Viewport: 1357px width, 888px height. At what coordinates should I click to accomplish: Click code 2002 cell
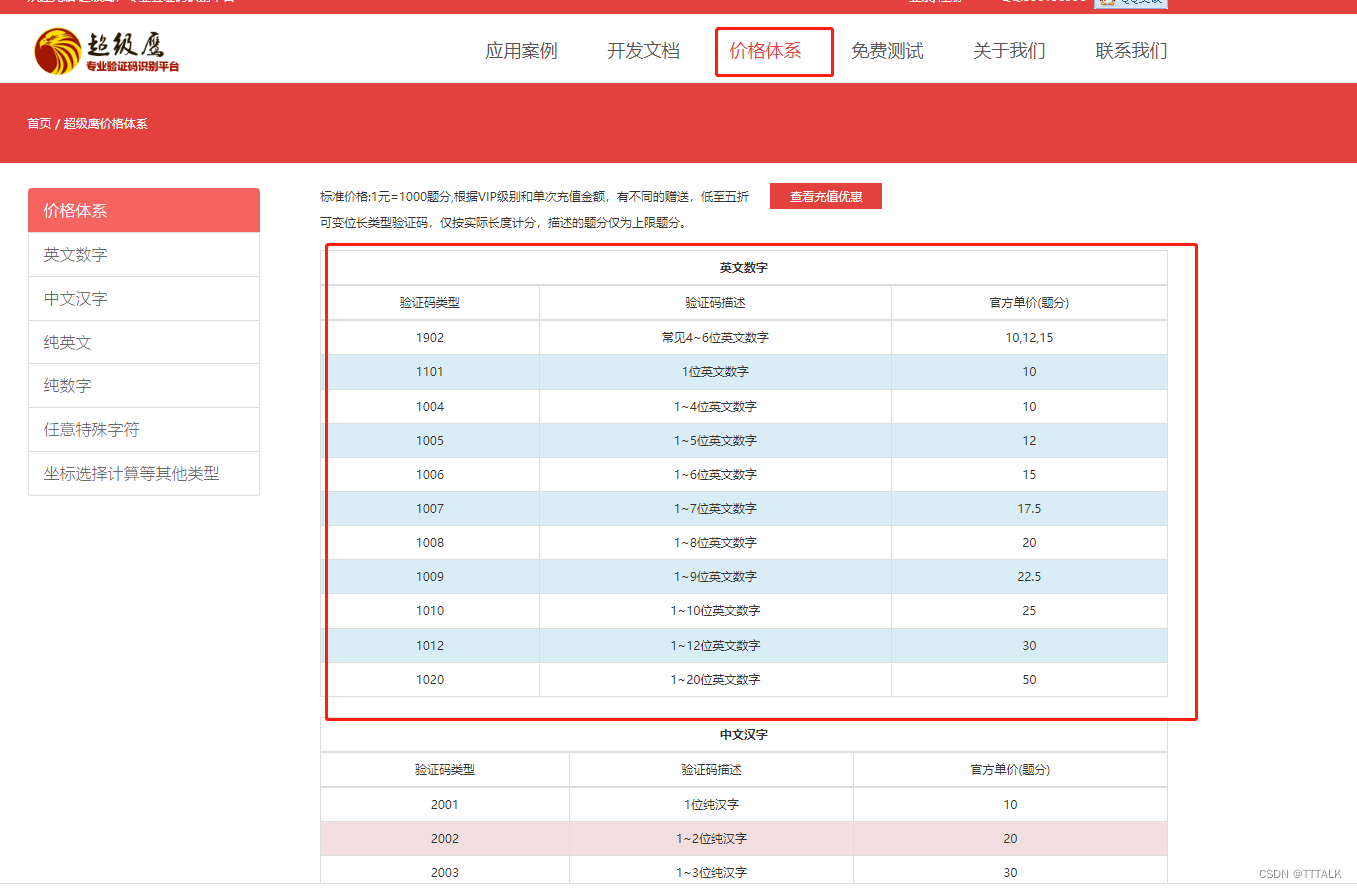point(445,839)
